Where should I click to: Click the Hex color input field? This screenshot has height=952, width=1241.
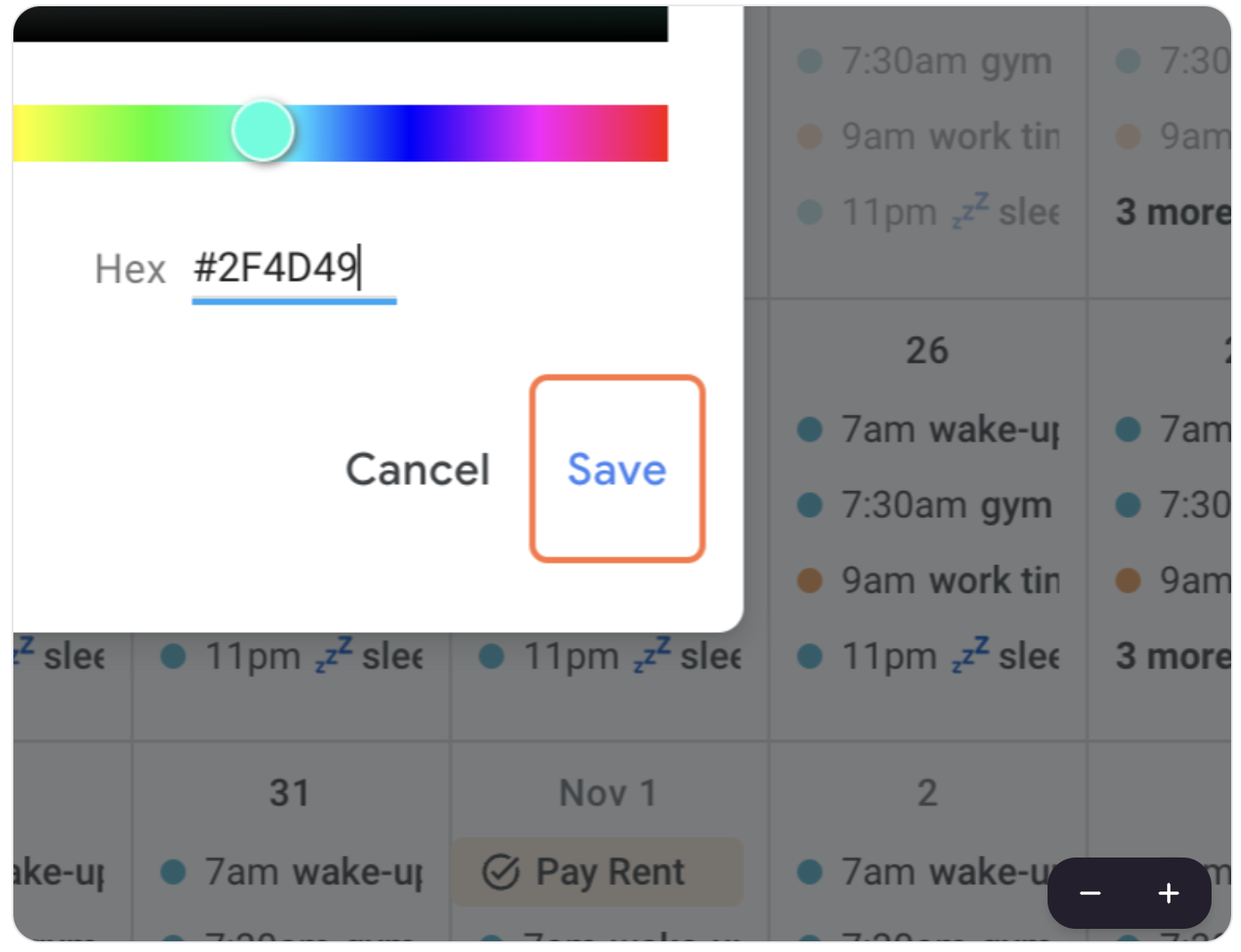coord(294,268)
